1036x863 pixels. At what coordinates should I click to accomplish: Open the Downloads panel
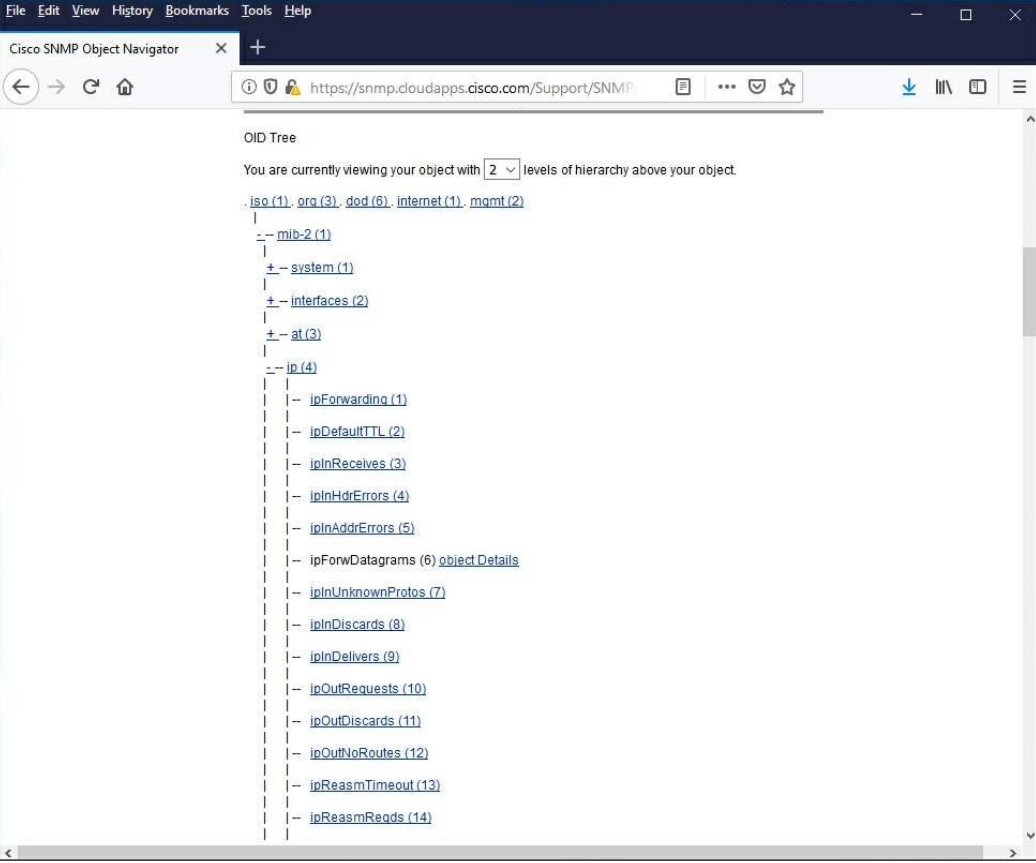point(909,87)
